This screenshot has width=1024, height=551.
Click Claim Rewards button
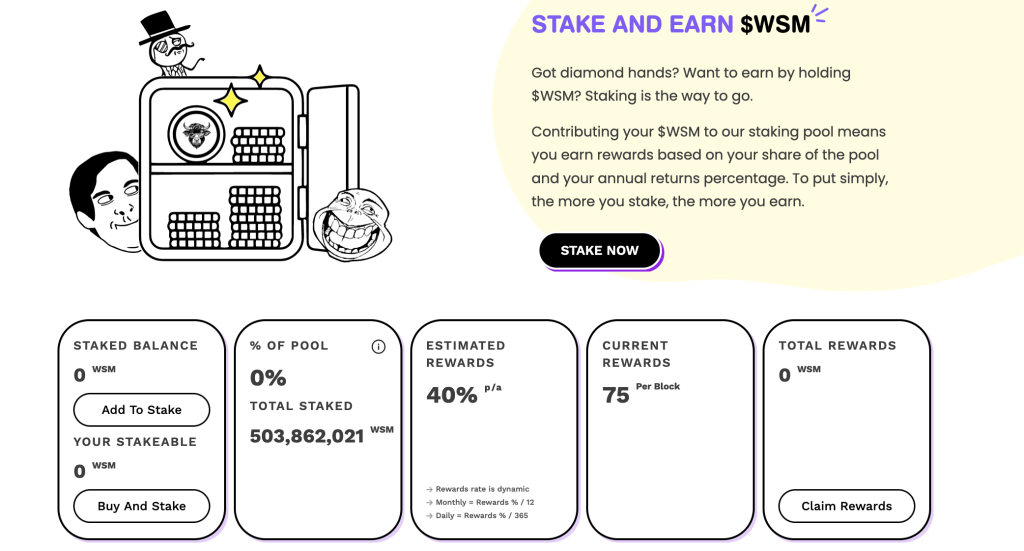tap(846, 506)
